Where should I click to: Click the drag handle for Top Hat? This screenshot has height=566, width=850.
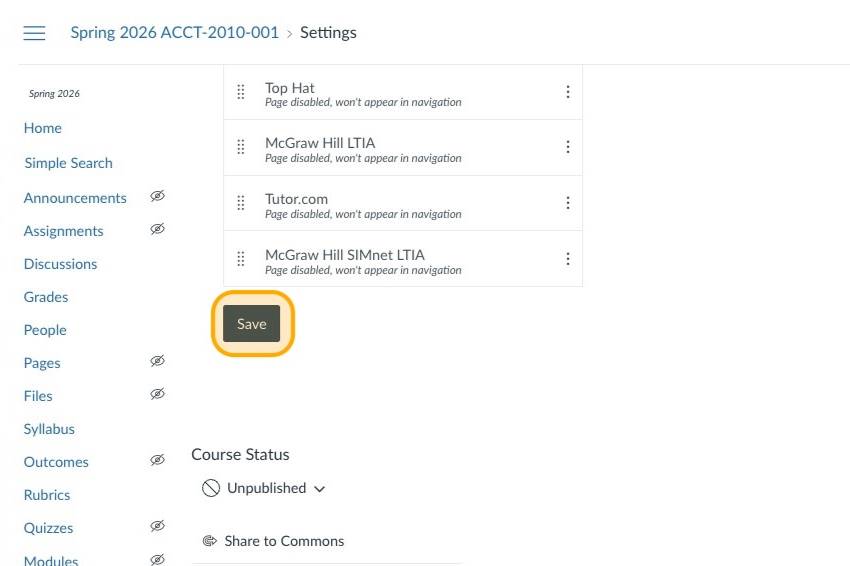(241, 92)
